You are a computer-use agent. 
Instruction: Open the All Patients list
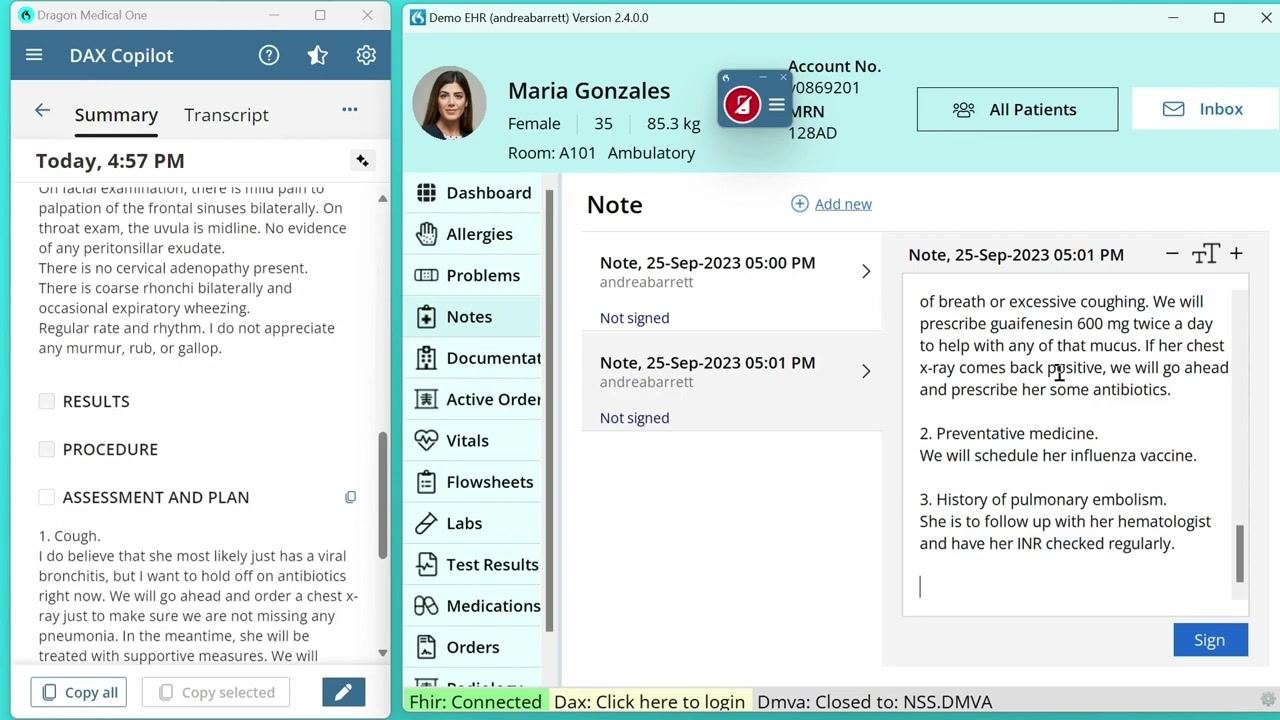[1017, 109]
